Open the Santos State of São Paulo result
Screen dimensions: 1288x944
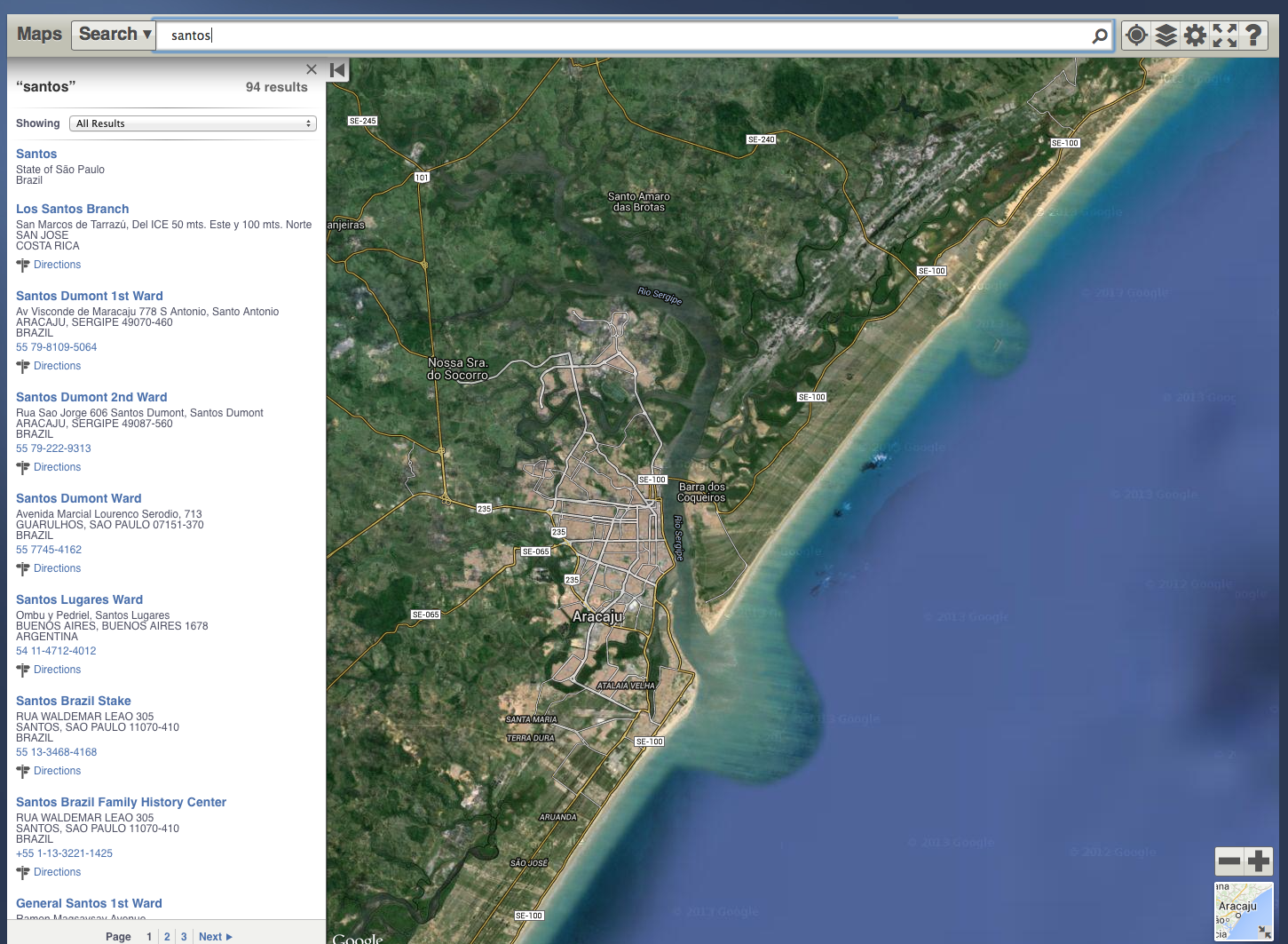(36, 154)
